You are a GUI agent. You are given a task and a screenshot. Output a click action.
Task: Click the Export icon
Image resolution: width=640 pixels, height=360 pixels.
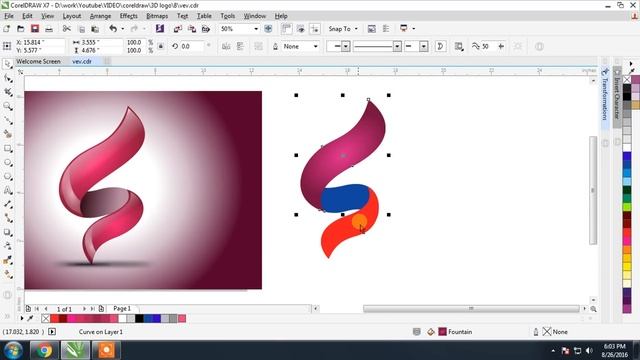[191, 29]
